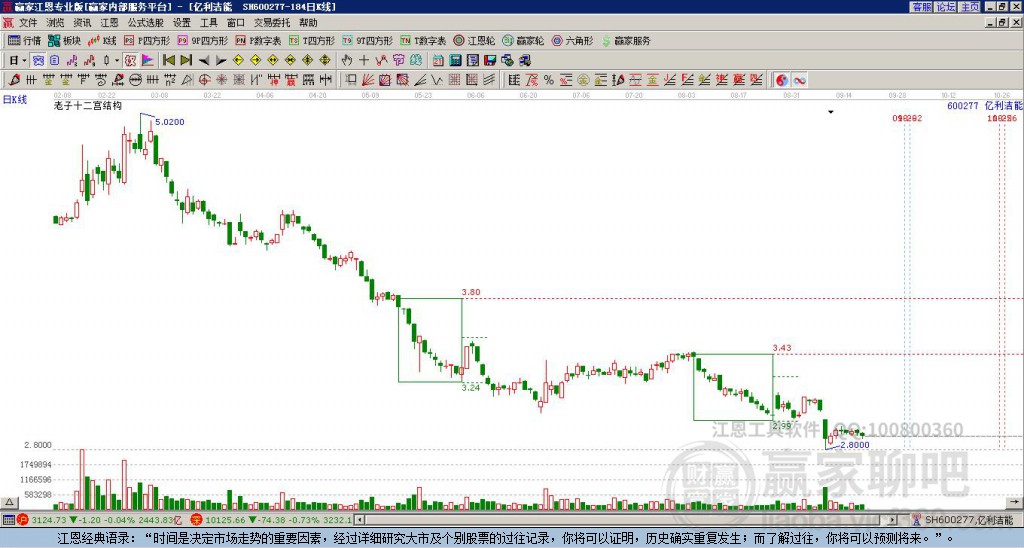Open the 9T四方形 tool
The width and height of the screenshot is (1024, 548).
[x=368, y=40]
